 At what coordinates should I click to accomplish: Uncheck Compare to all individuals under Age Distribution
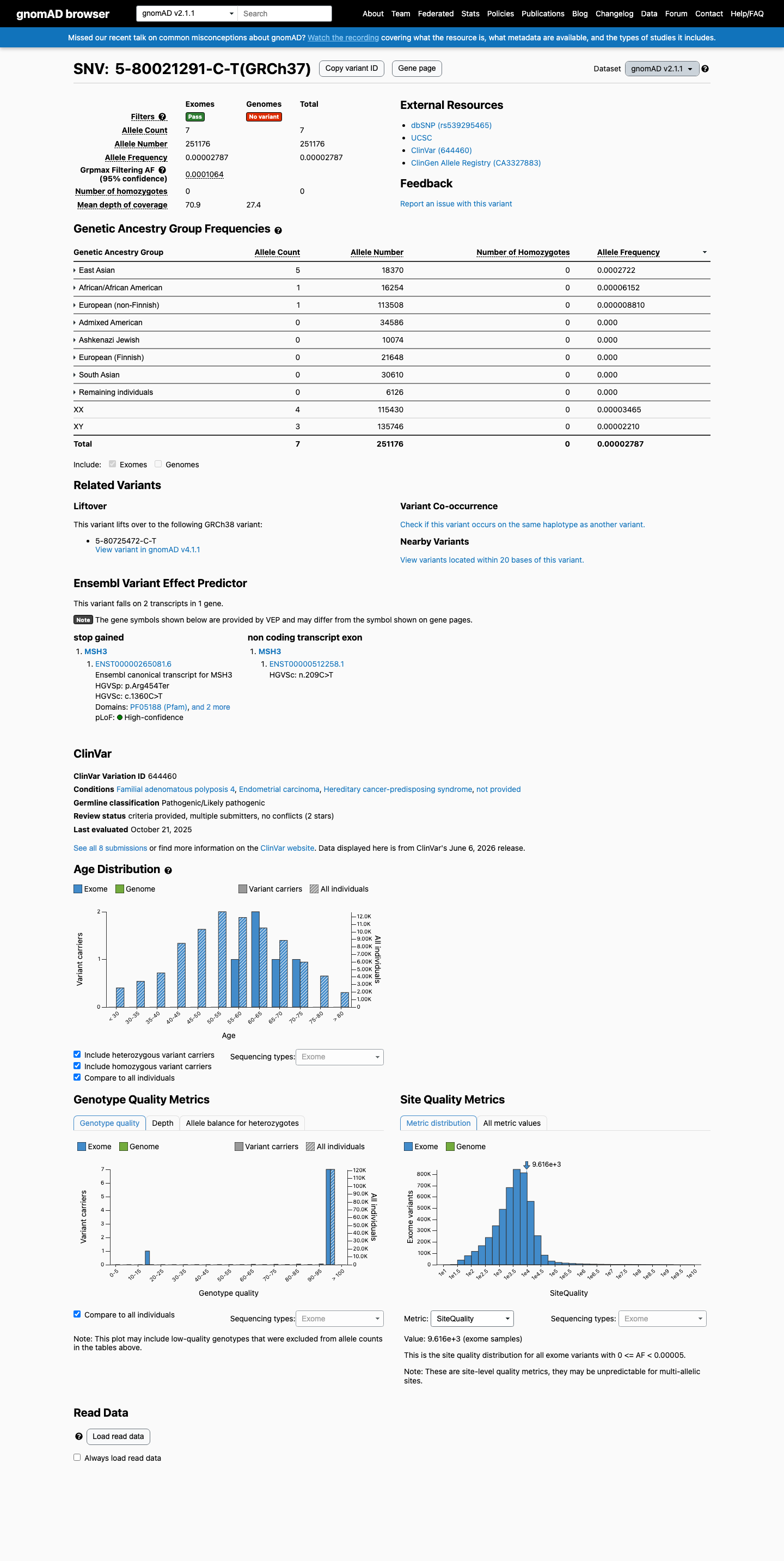pyautogui.click(x=77, y=1077)
